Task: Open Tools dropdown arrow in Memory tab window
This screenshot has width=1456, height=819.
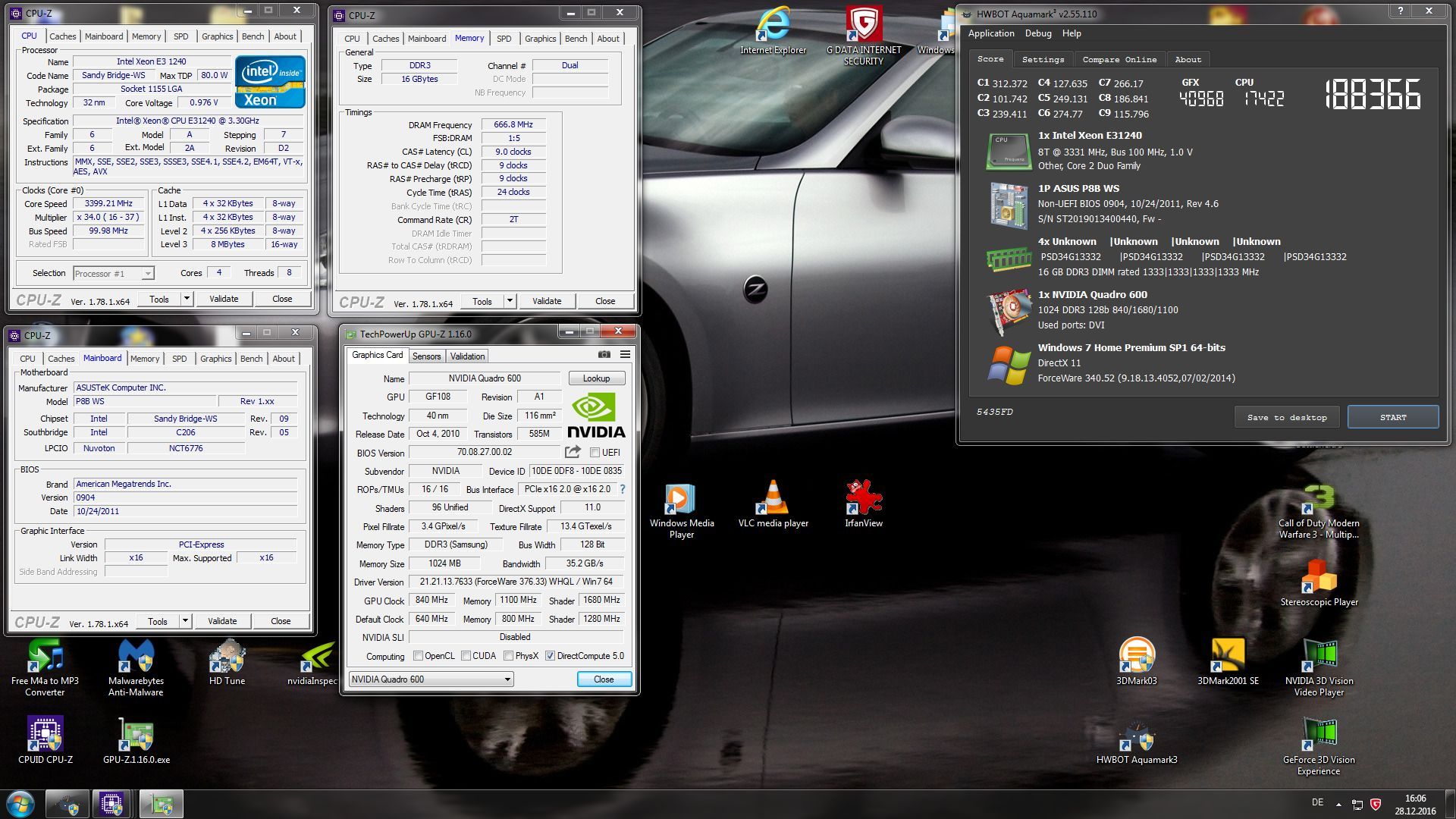Action: [510, 301]
